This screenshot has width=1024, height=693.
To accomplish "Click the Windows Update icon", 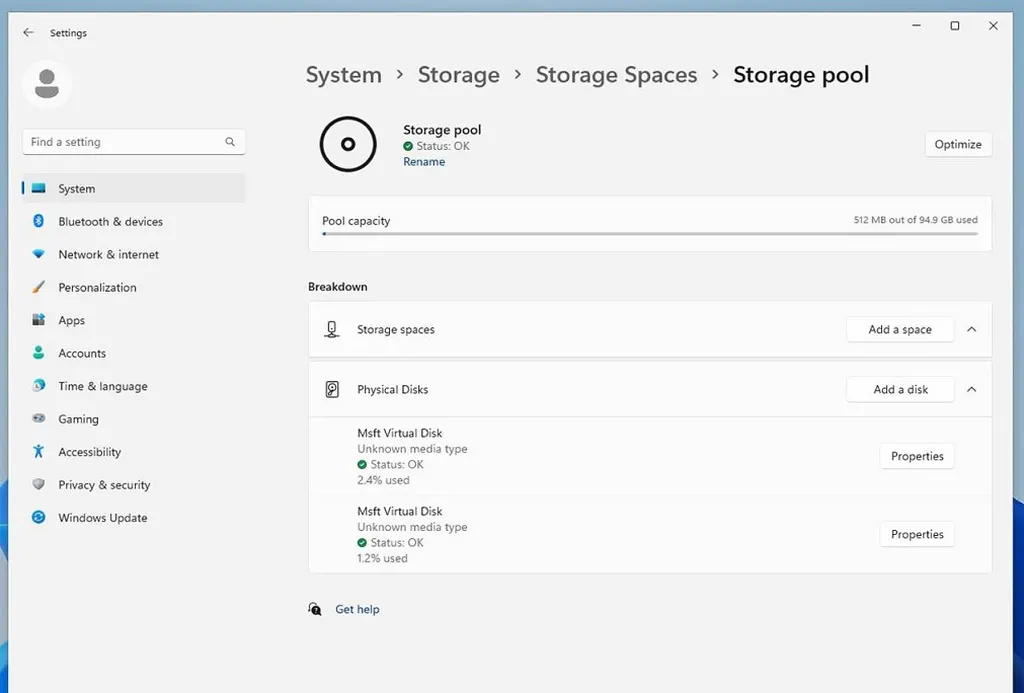I will [x=38, y=518].
